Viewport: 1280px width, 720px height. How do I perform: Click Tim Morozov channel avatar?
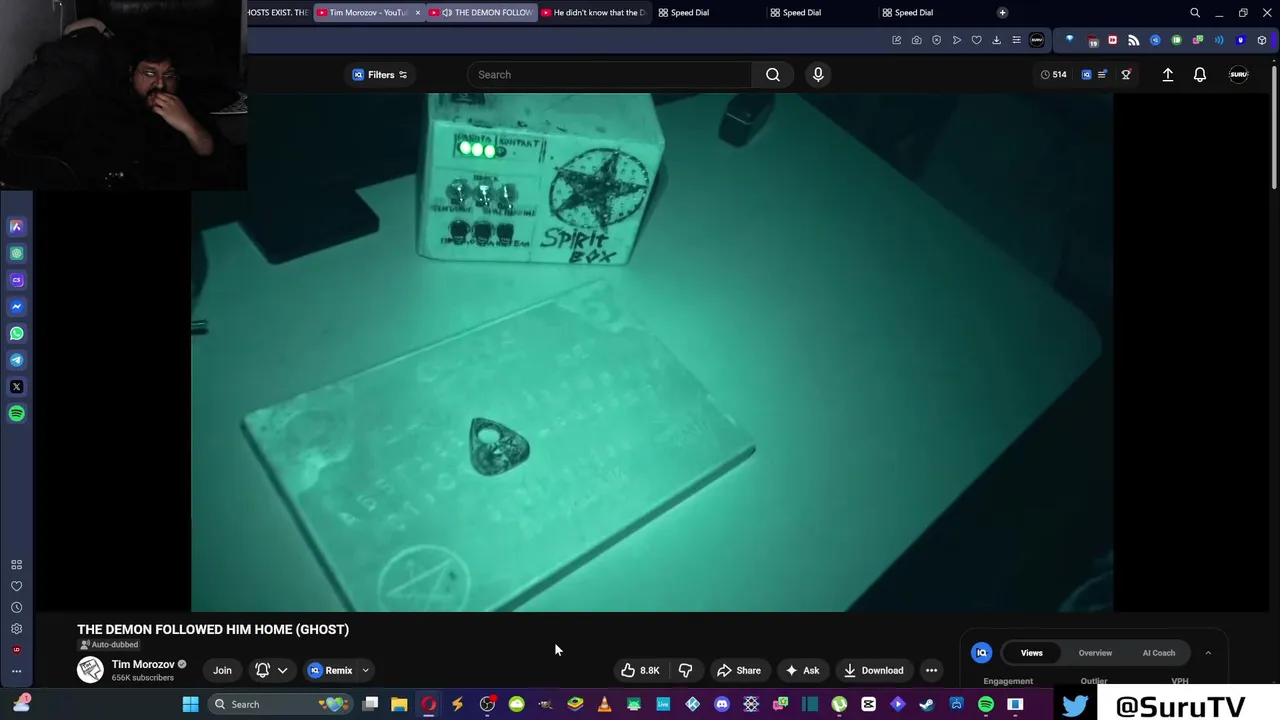point(90,670)
